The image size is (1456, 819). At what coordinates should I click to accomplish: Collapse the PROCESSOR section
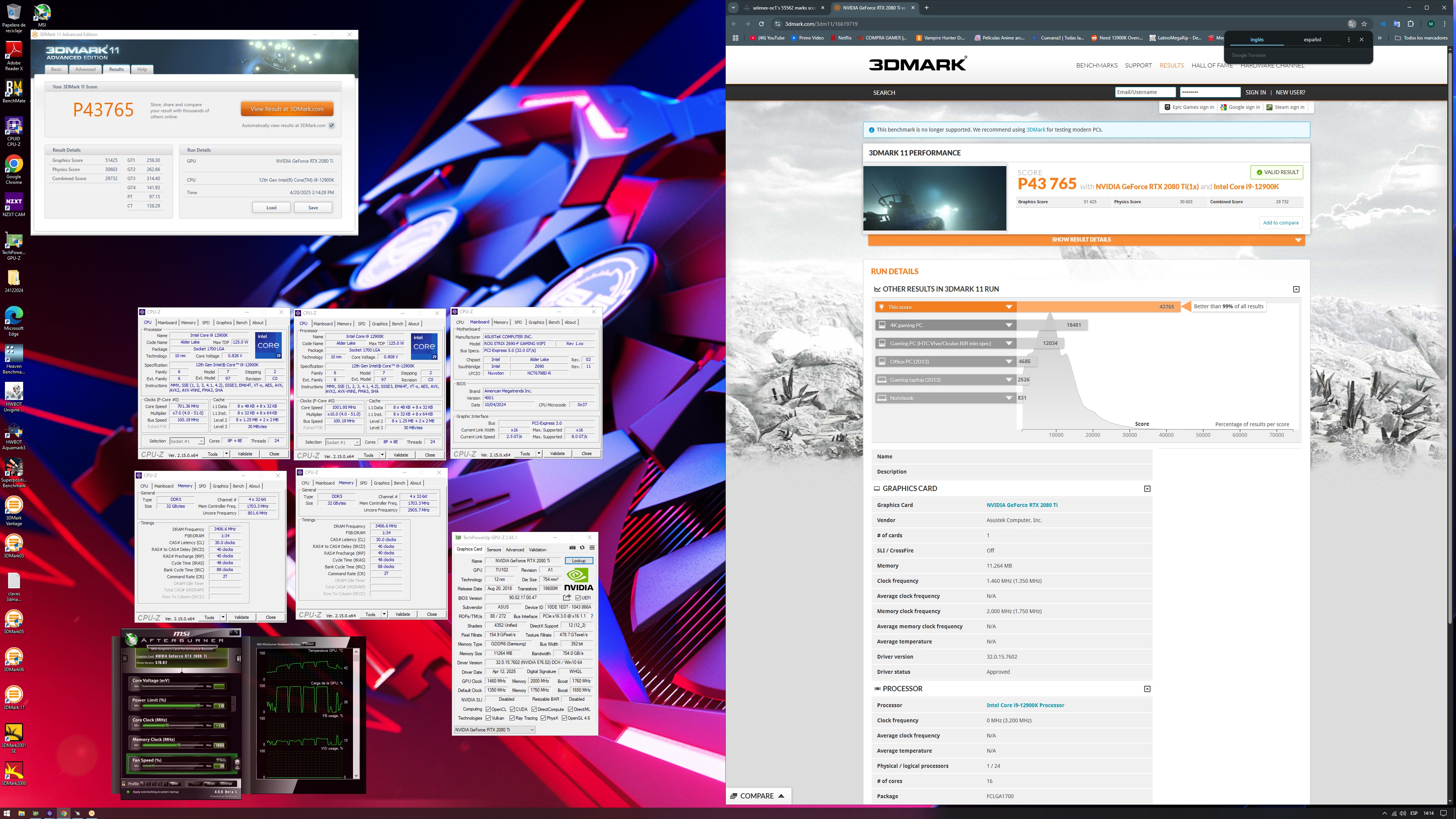pos(1147,689)
